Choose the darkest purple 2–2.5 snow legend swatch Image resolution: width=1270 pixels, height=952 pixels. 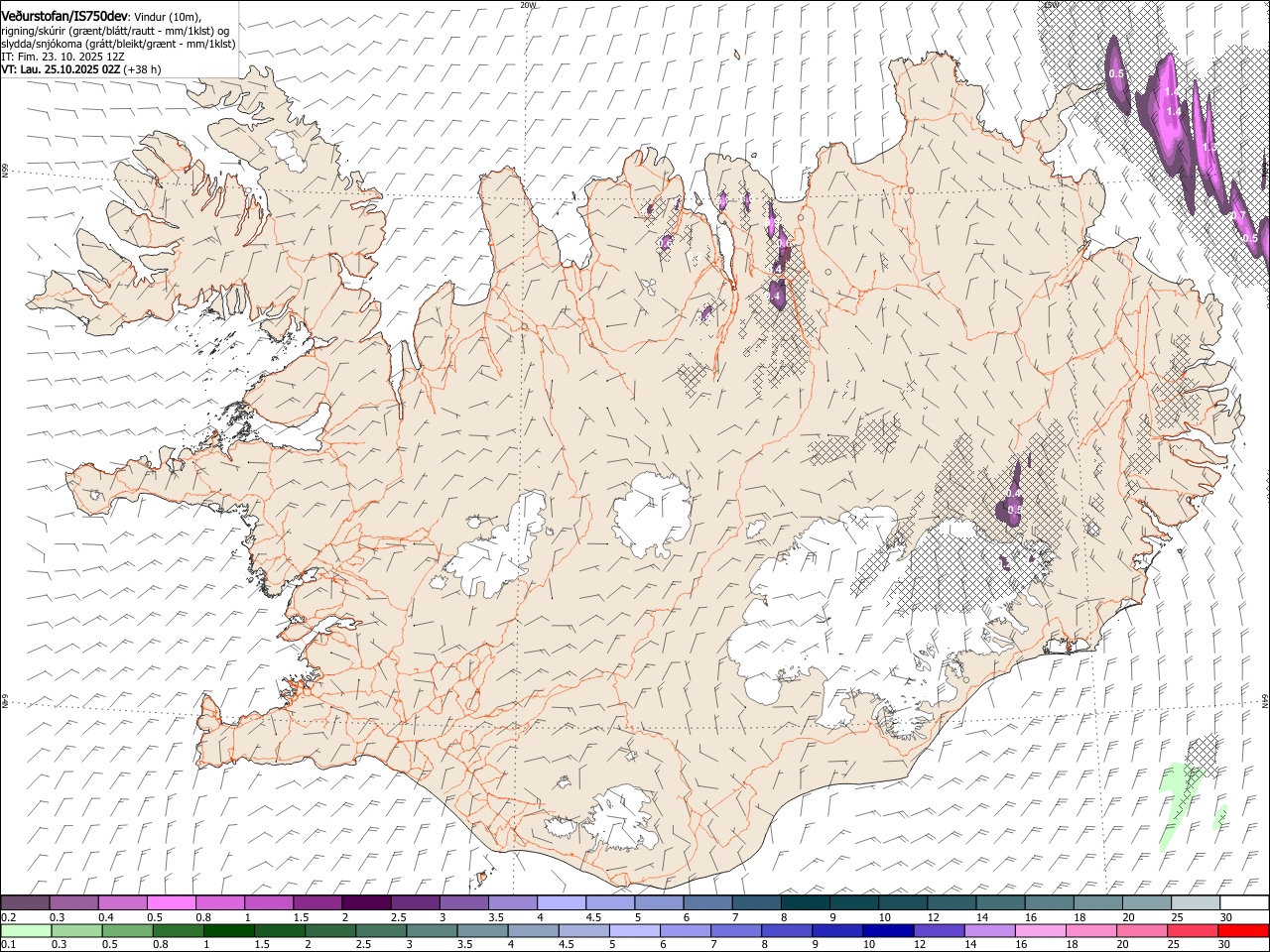pyautogui.click(x=367, y=903)
